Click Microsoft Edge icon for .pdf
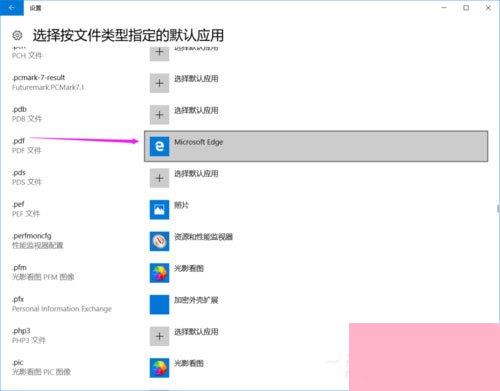 [x=159, y=146]
